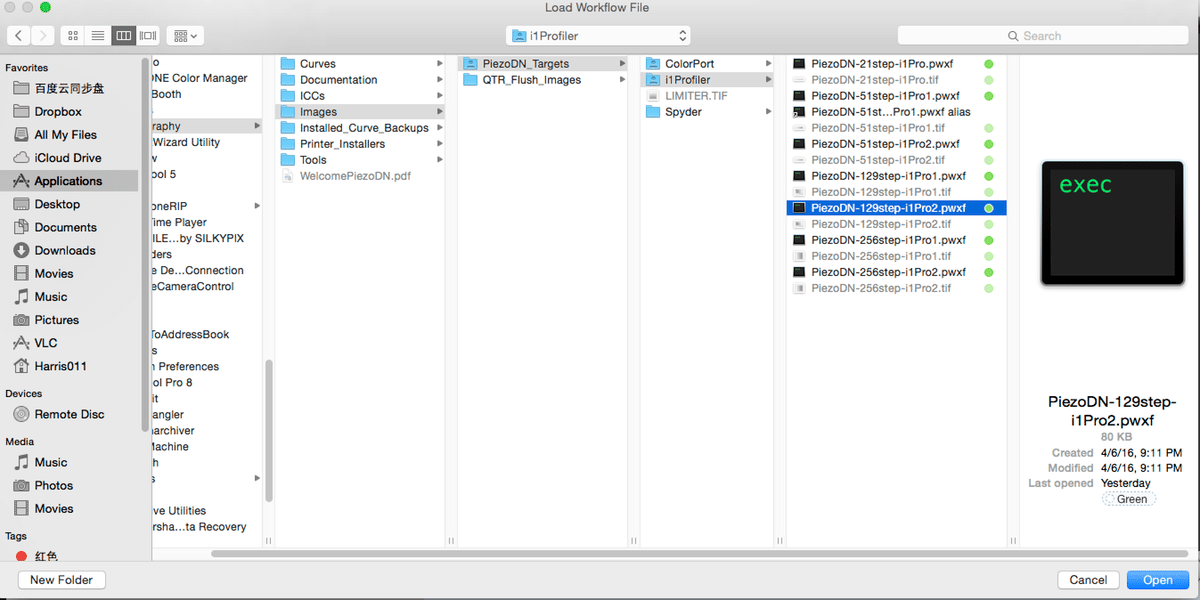The width and height of the screenshot is (1200, 600).
Task: Open the Spyder folder
Action: 683,112
